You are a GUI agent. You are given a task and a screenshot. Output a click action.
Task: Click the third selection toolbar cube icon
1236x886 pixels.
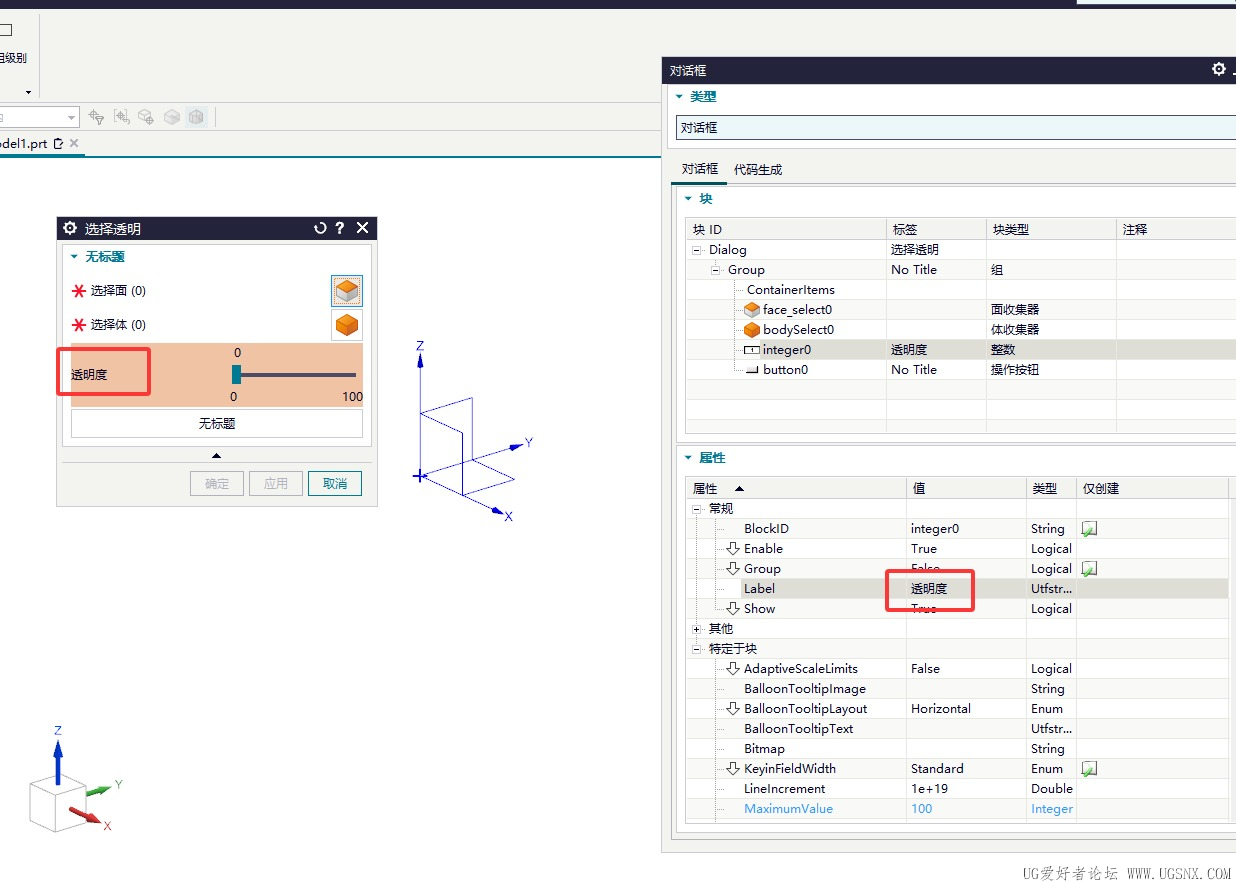pos(146,117)
